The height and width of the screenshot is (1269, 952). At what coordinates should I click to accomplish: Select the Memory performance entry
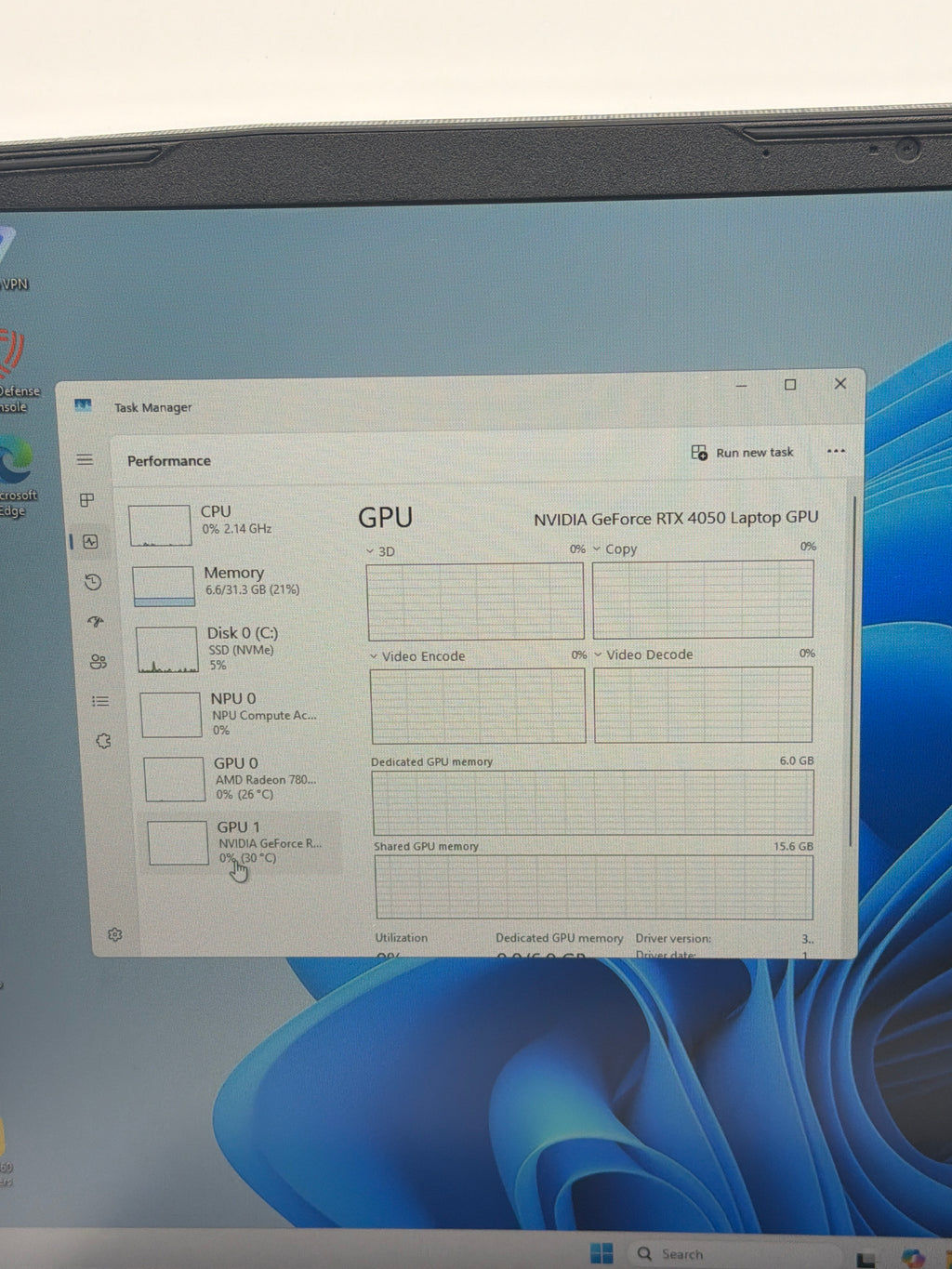point(235,585)
